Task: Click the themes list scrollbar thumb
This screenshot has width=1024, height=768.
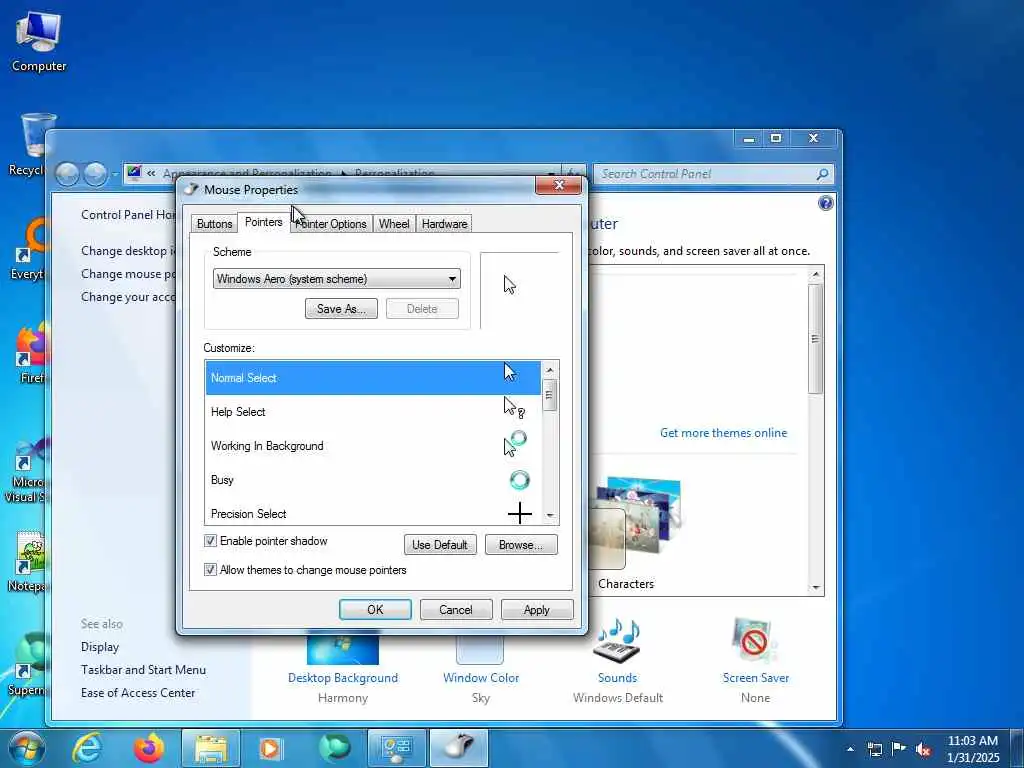Action: [816, 338]
